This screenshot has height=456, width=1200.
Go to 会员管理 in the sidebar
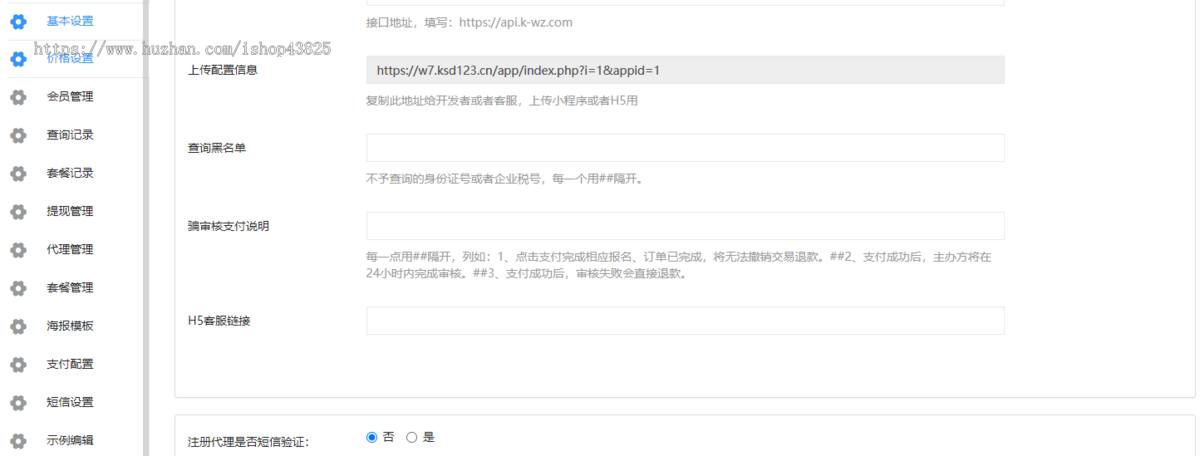click(x=70, y=97)
